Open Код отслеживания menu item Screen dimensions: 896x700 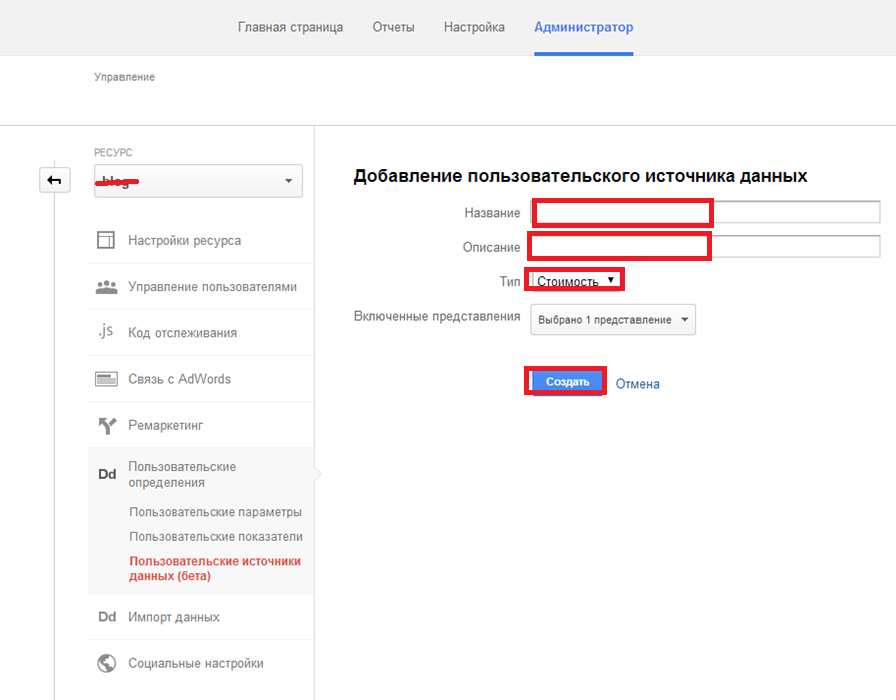click(201, 333)
